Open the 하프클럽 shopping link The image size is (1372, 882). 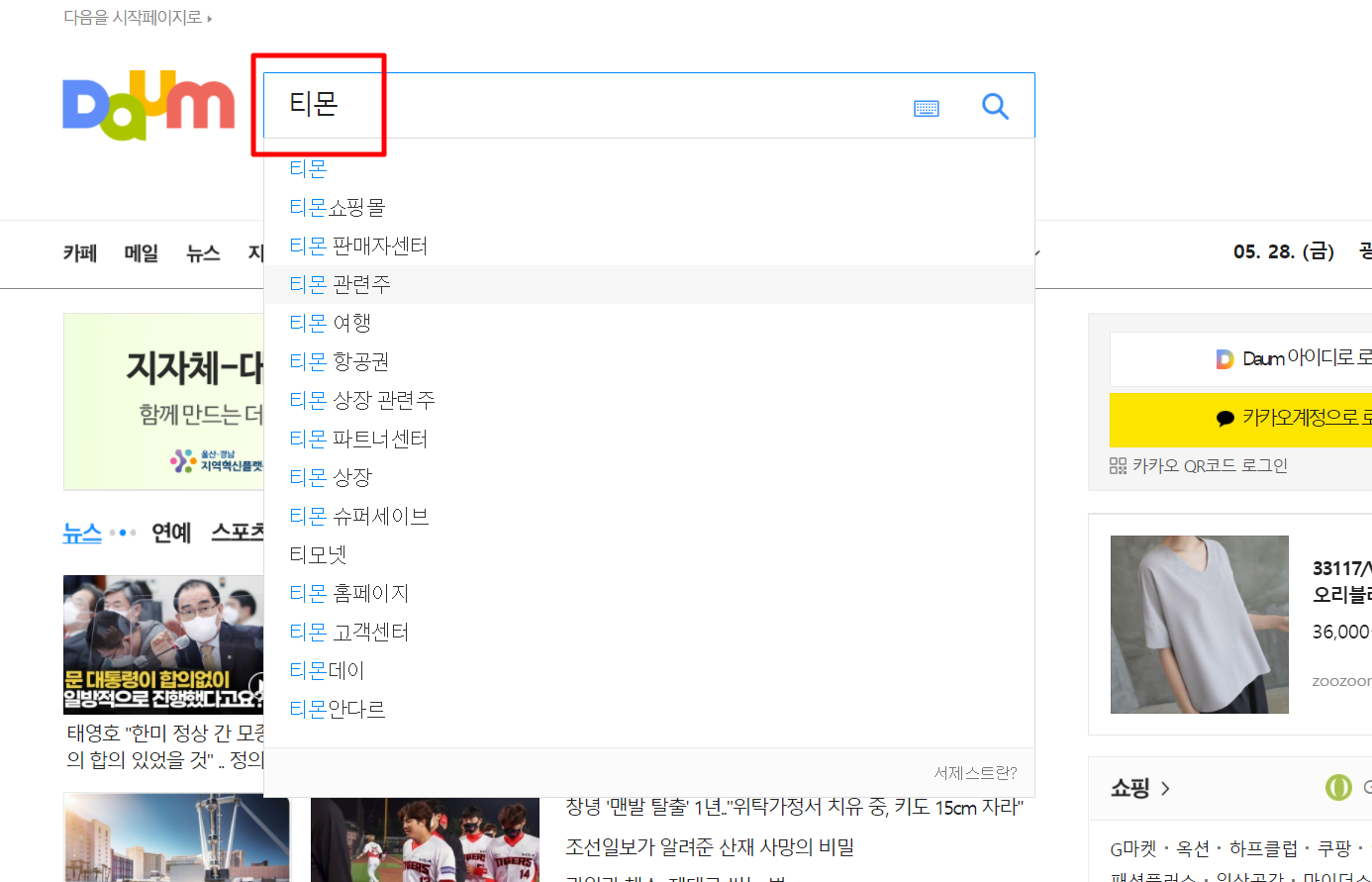(1264, 849)
